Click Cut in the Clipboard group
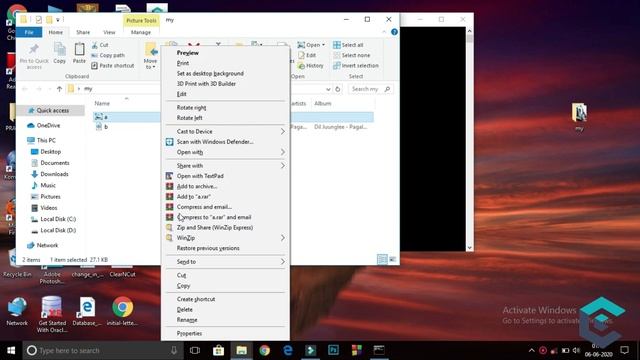Screen dimensions: 640x360 pos(100,45)
